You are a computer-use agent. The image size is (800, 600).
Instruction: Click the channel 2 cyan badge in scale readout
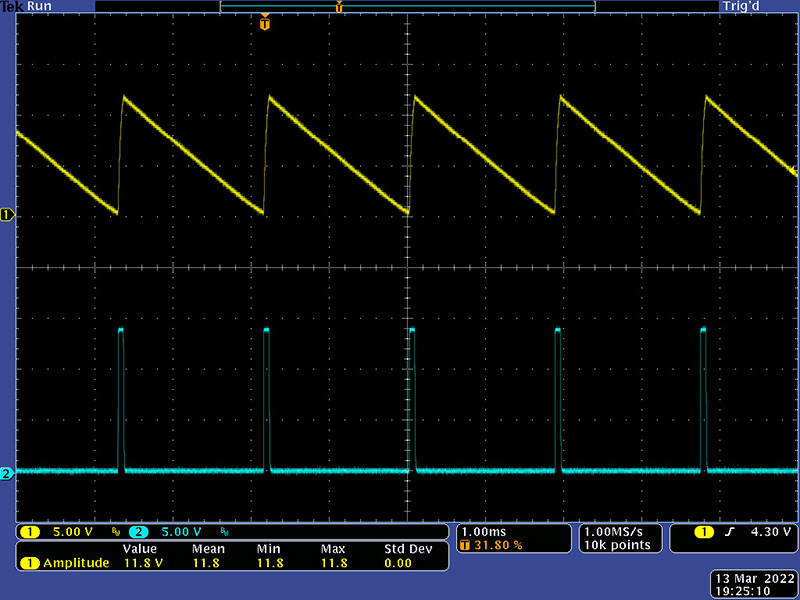pyautogui.click(x=139, y=532)
